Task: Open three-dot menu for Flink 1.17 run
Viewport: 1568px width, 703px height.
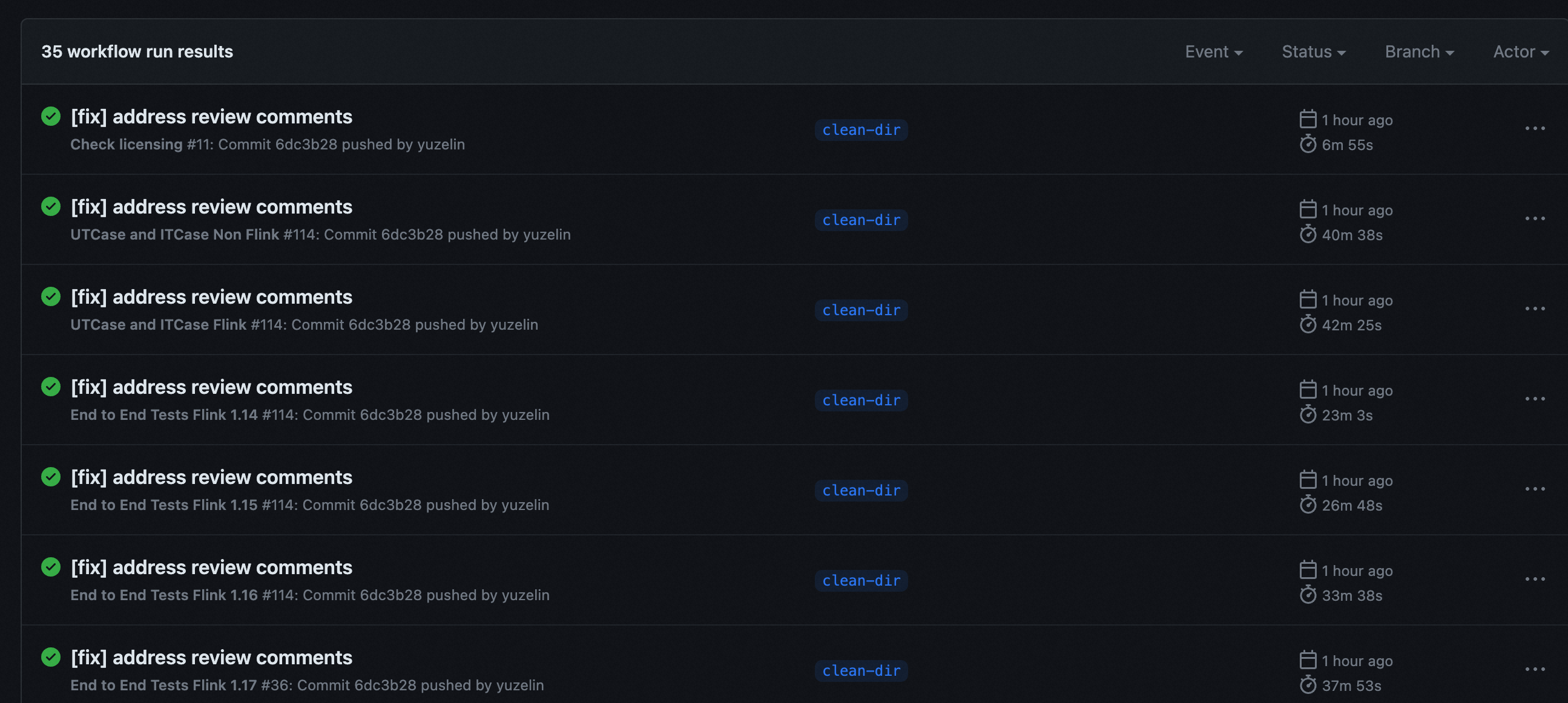Action: tap(1535, 669)
